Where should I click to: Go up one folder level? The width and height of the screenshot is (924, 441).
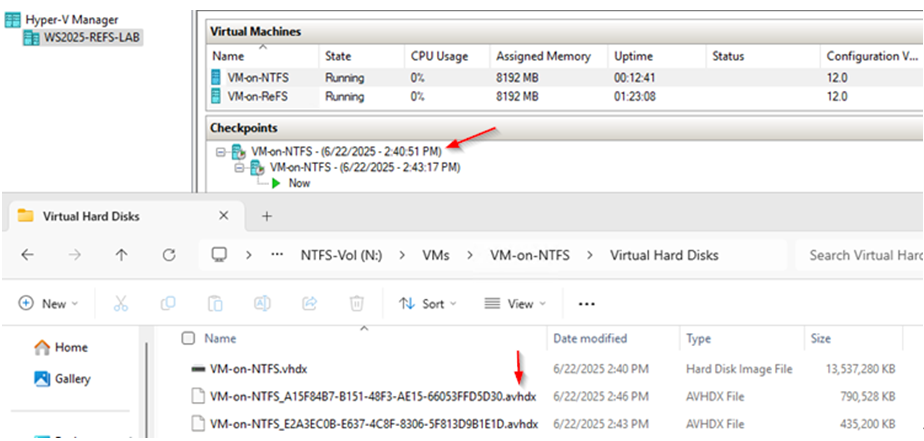point(121,255)
